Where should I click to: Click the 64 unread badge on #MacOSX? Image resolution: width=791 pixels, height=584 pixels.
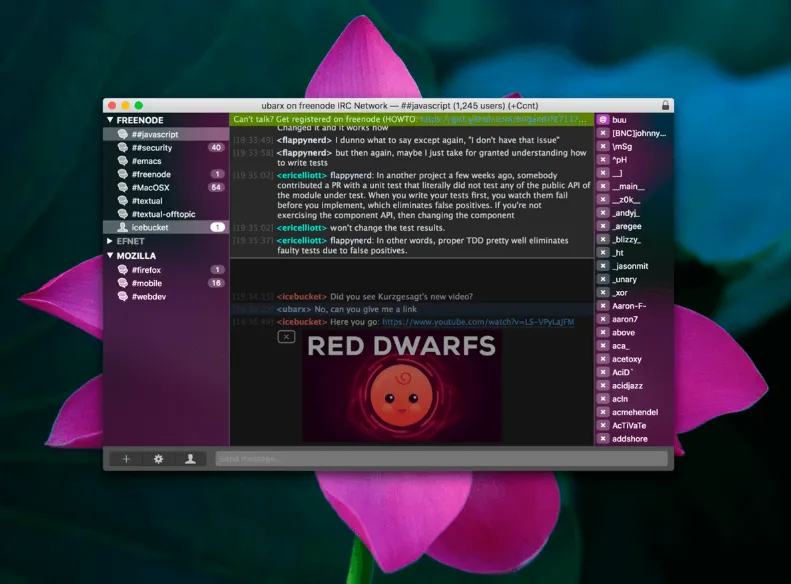pyautogui.click(x=216, y=187)
